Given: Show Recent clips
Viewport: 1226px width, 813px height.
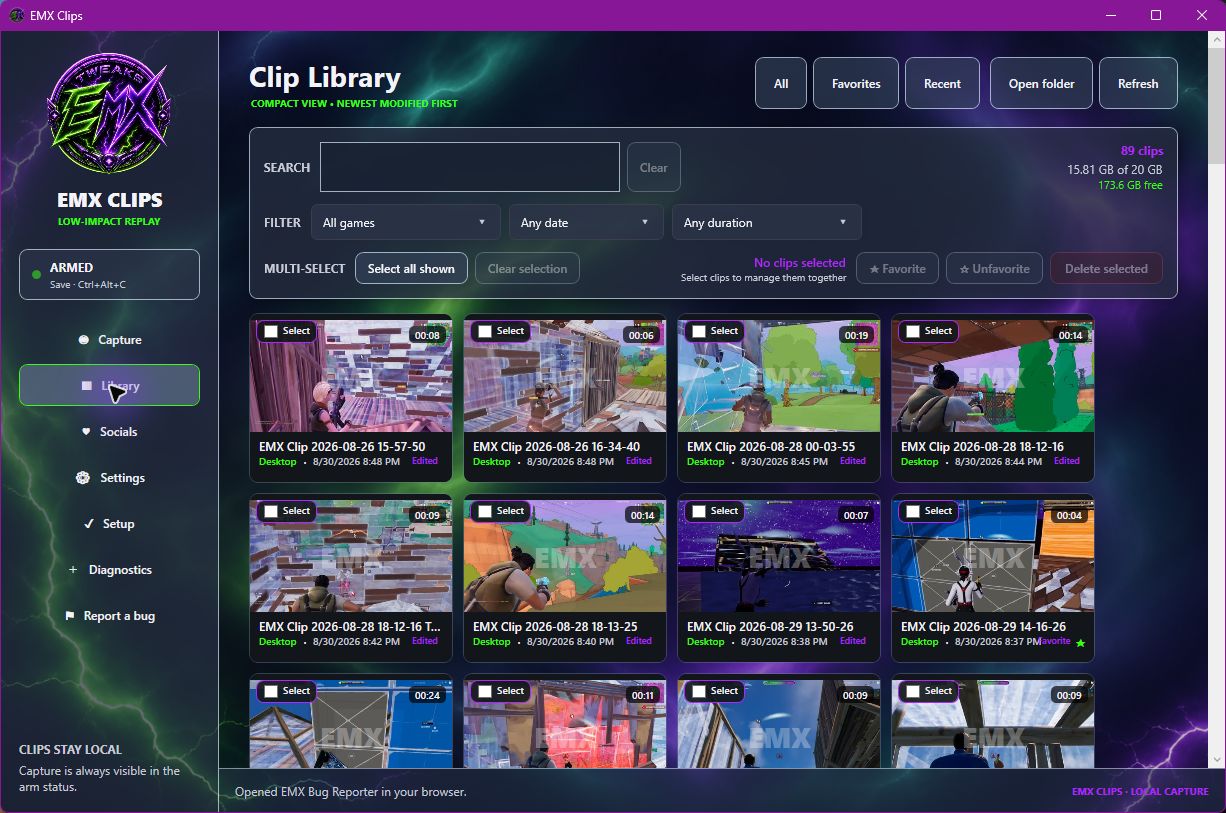Looking at the screenshot, I should pos(942,83).
